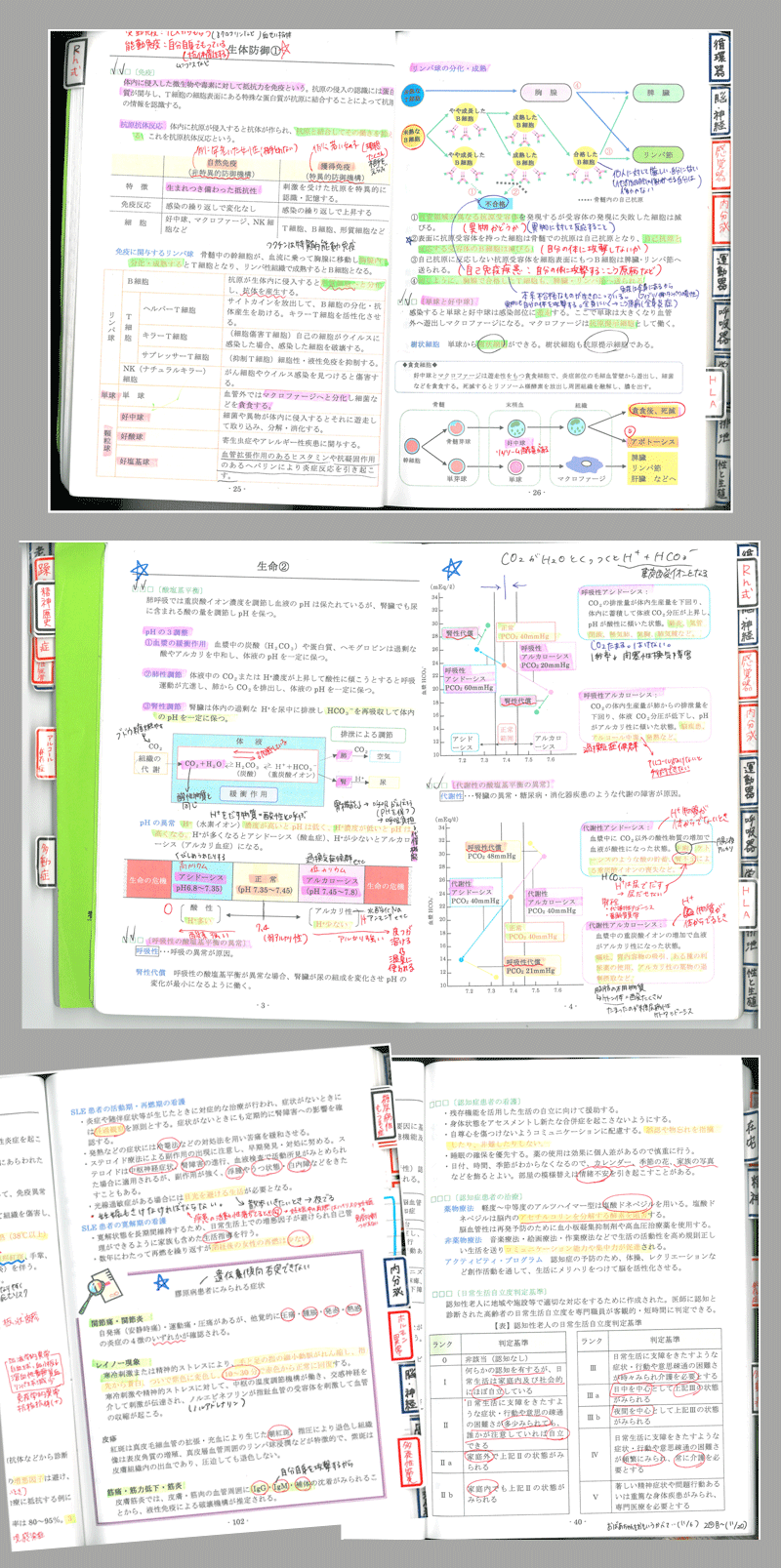Click the 幹細胞 stem cell illustration
Image resolution: width=781 pixels, height=1568 pixels.
411,446
